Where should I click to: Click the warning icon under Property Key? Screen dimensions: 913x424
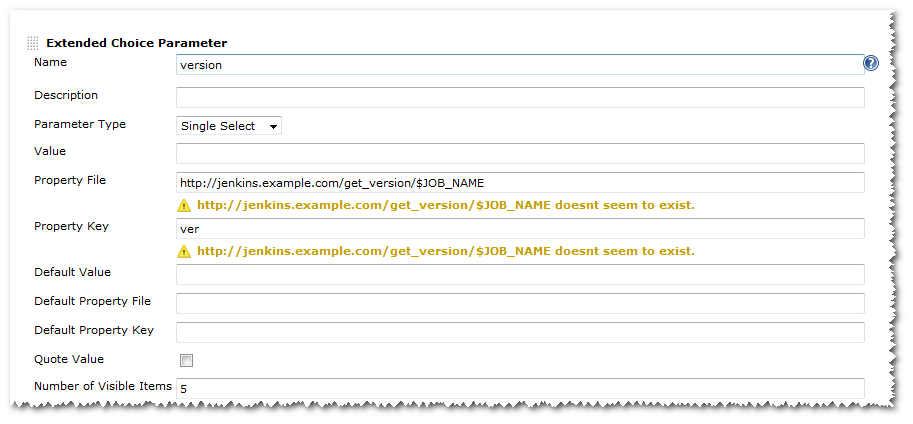coord(184,251)
